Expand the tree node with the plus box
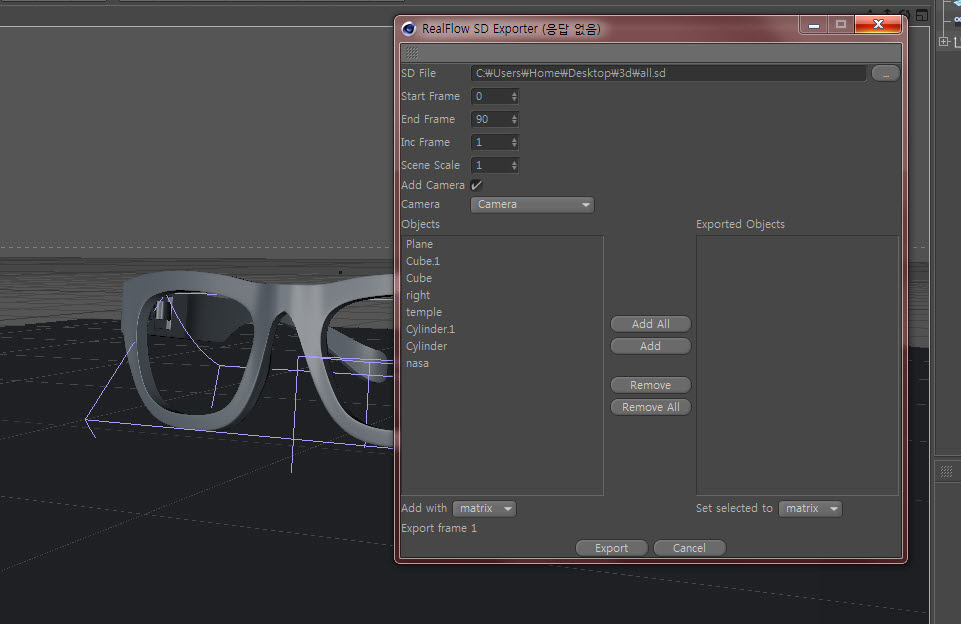 tap(944, 42)
